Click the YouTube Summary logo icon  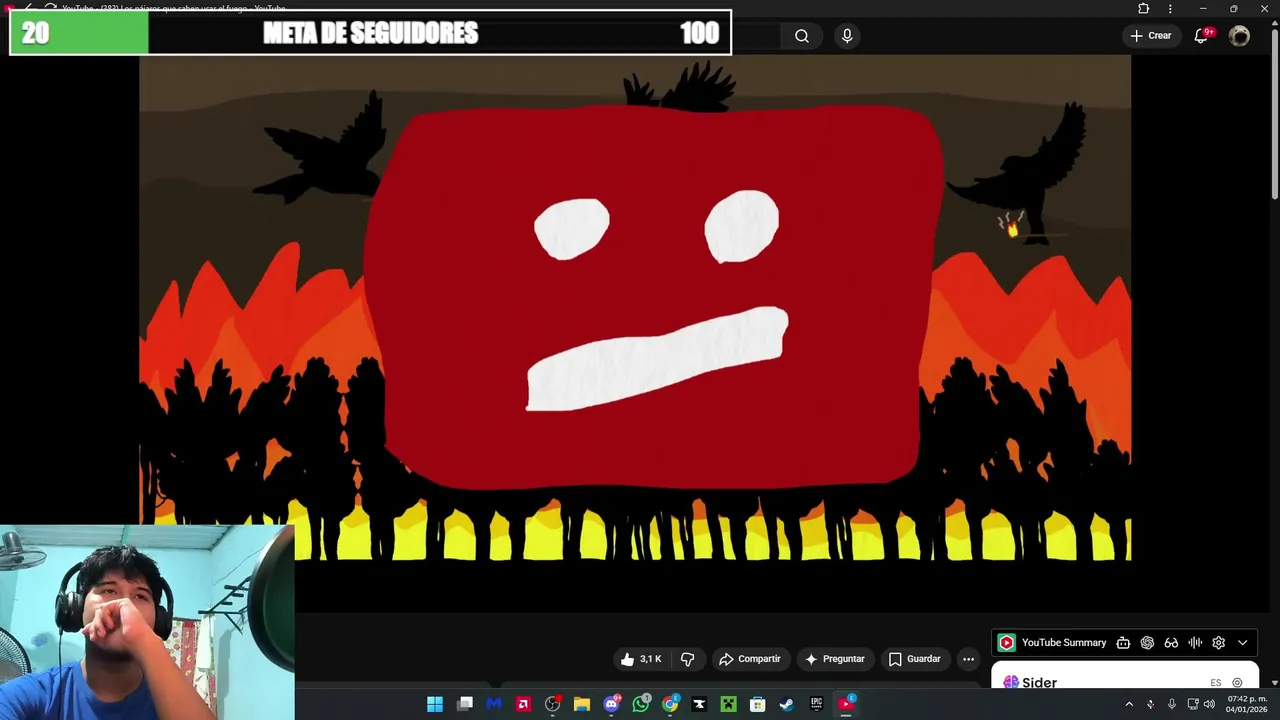pos(1007,643)
